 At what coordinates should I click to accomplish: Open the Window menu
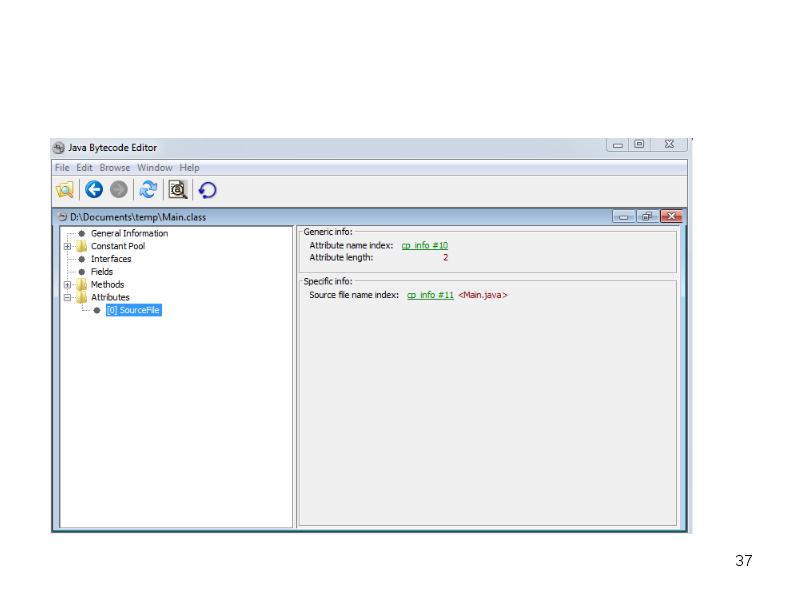[154, 168]
